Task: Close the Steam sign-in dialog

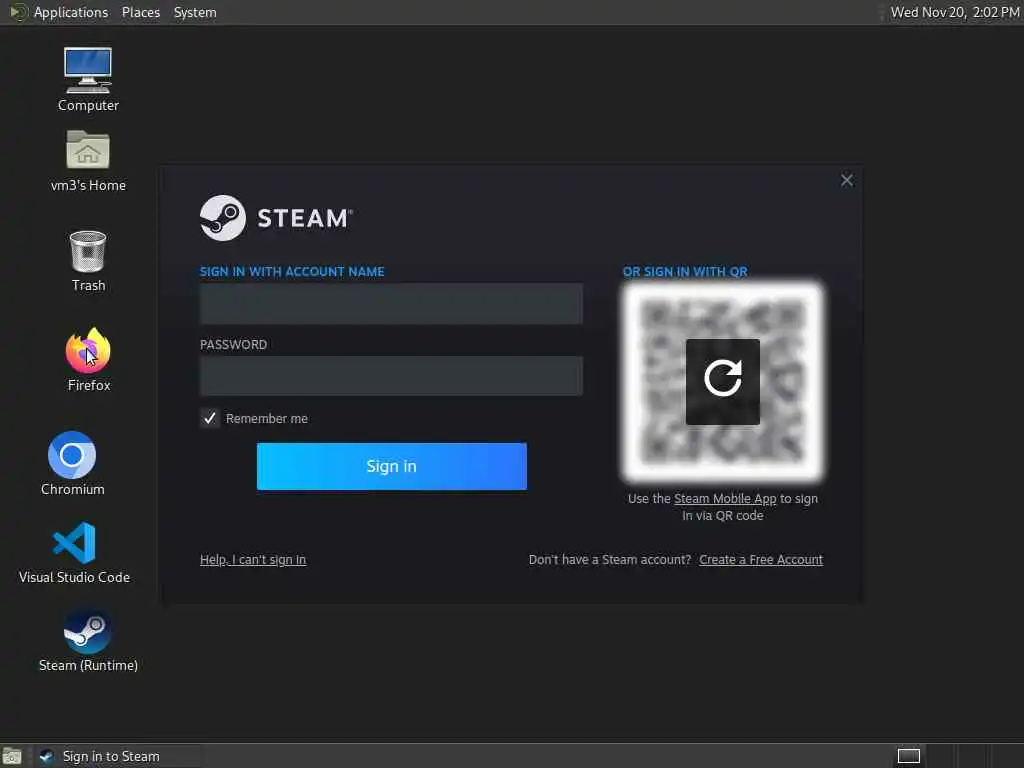Action: coord(847,180)
